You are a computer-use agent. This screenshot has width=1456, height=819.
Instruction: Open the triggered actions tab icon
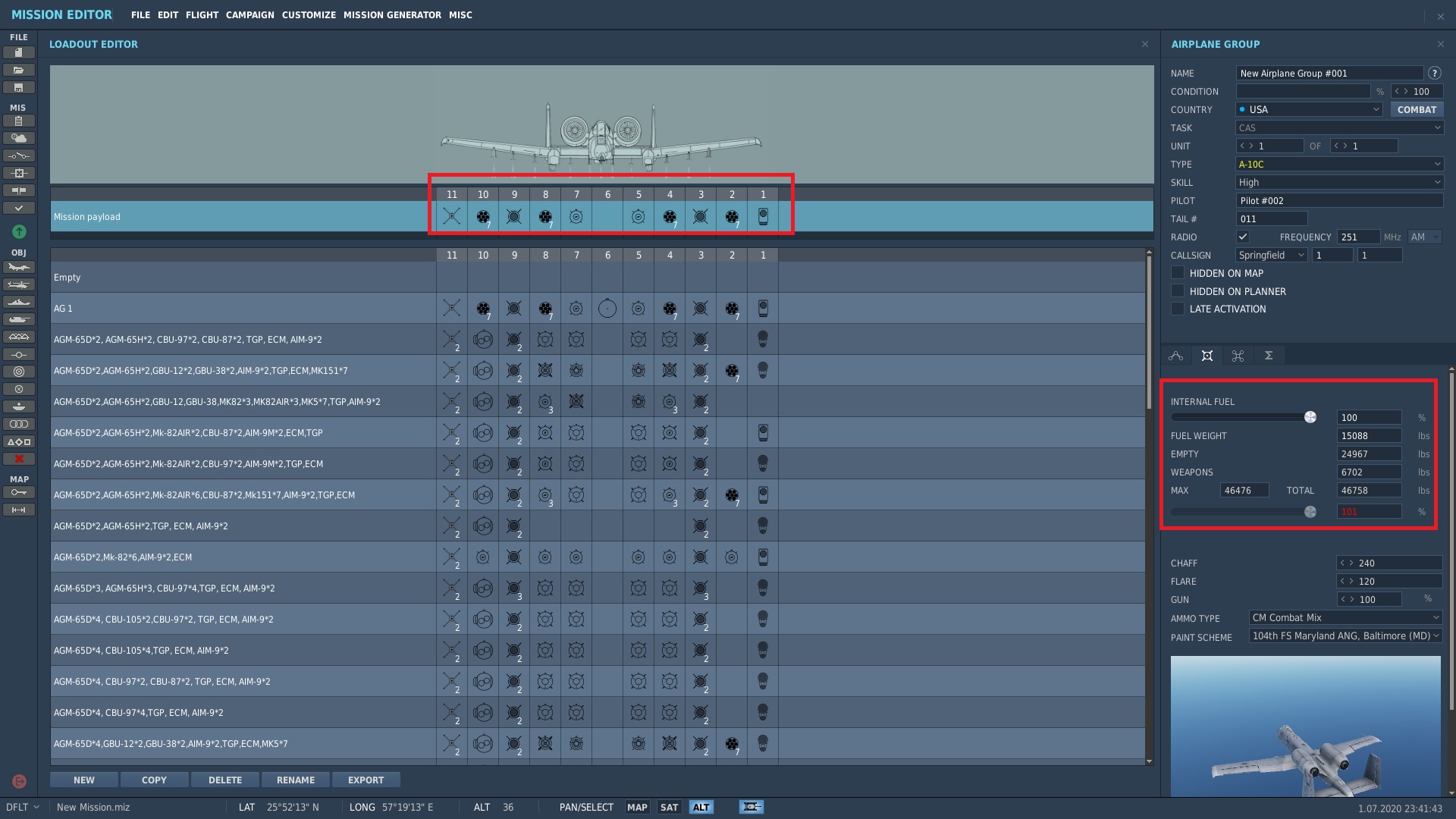1238,356
